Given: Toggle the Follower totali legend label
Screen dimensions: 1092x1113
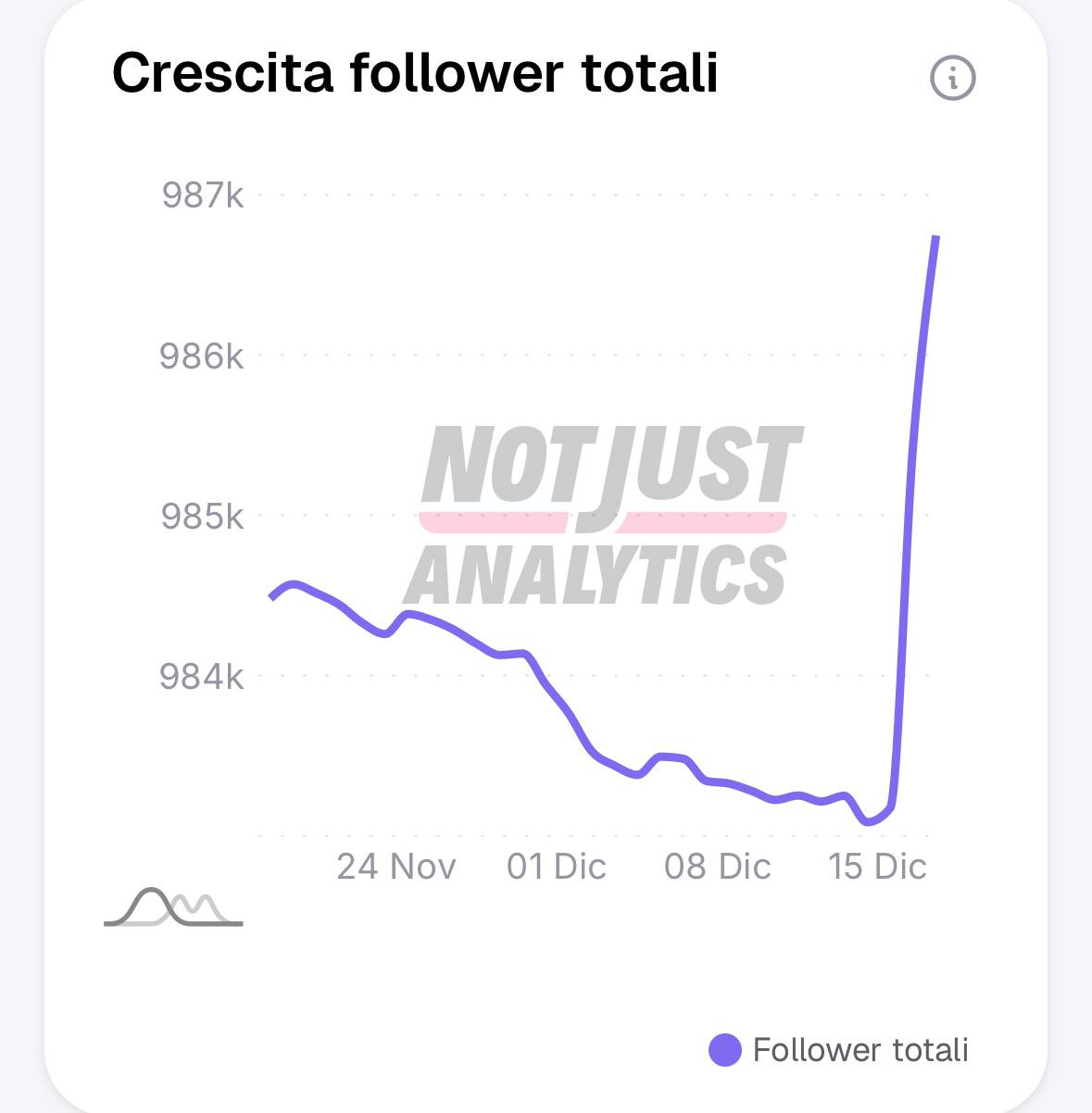Looking at the screenshot, I should [x=860, y=1050].
